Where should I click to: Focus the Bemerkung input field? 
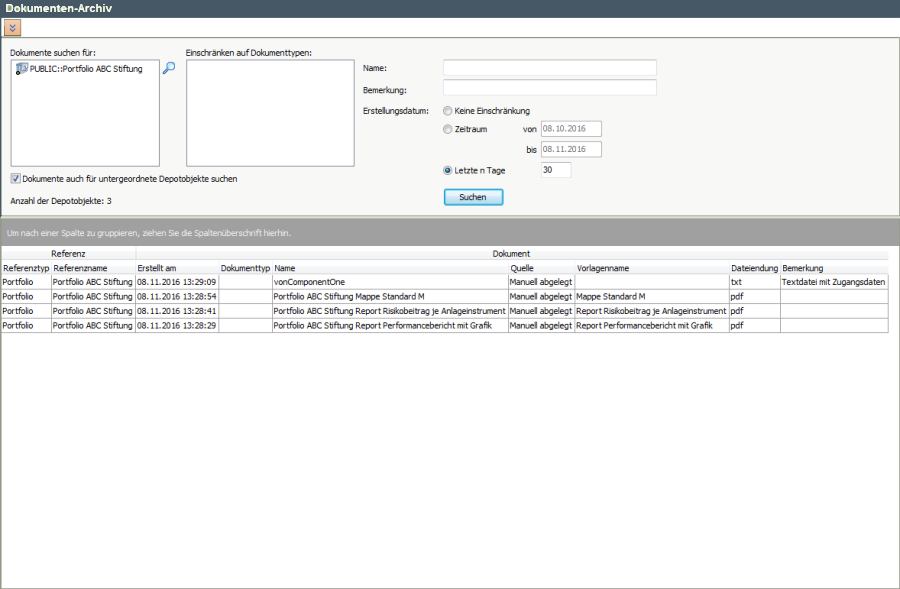point(549,88)
